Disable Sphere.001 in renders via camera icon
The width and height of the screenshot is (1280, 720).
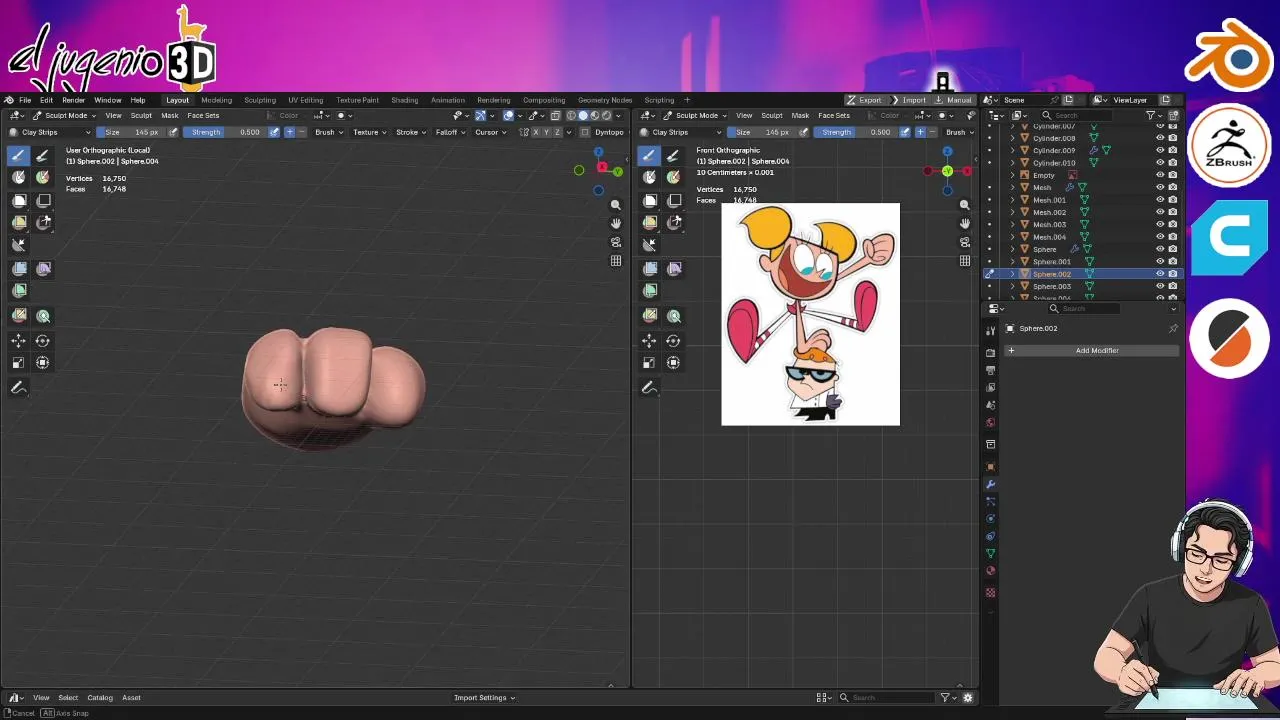[1172, 262]
